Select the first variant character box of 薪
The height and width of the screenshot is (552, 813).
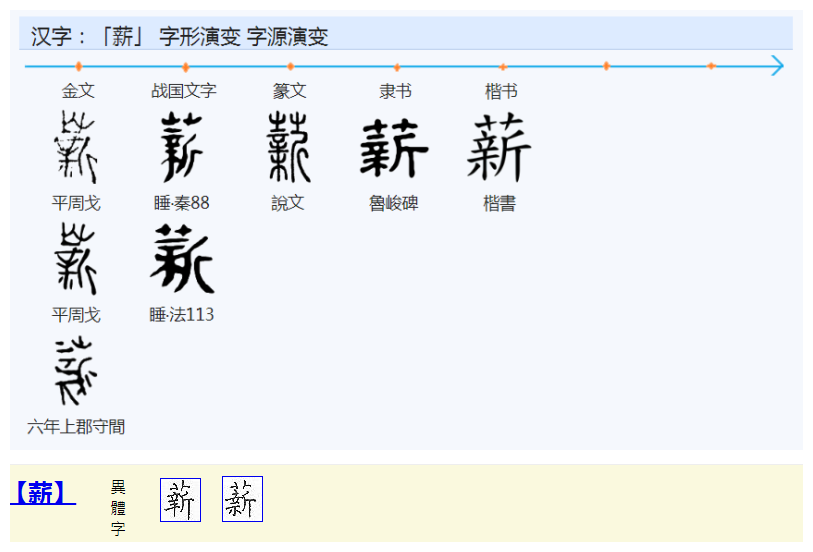[x=180, y=500]
